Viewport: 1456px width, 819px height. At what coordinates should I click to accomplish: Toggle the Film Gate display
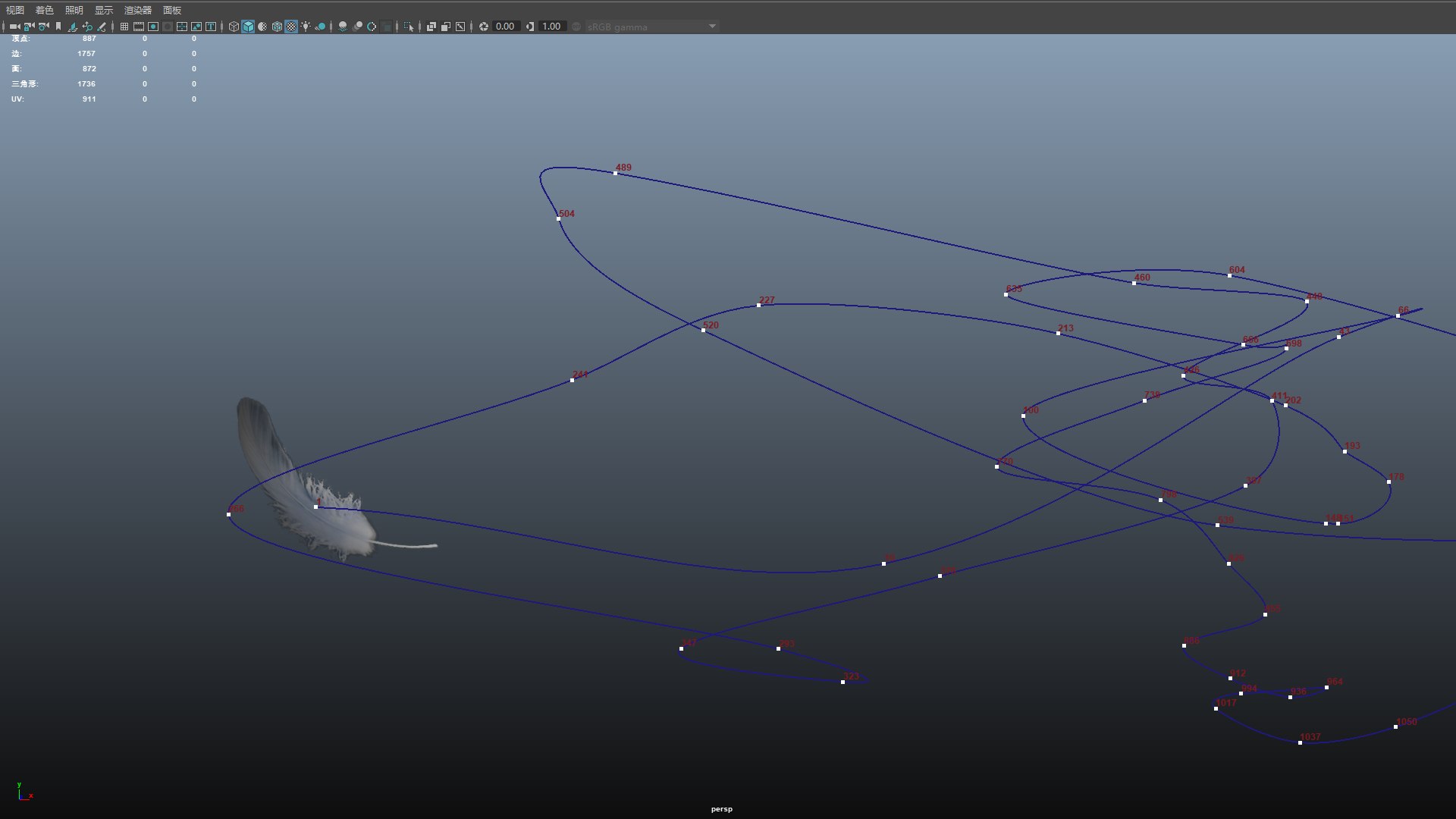(x=139, y=27)
